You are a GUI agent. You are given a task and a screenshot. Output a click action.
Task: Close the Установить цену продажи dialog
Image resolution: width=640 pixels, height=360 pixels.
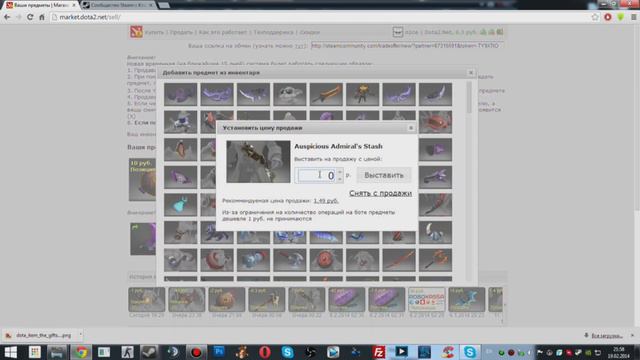coord(411,128)
